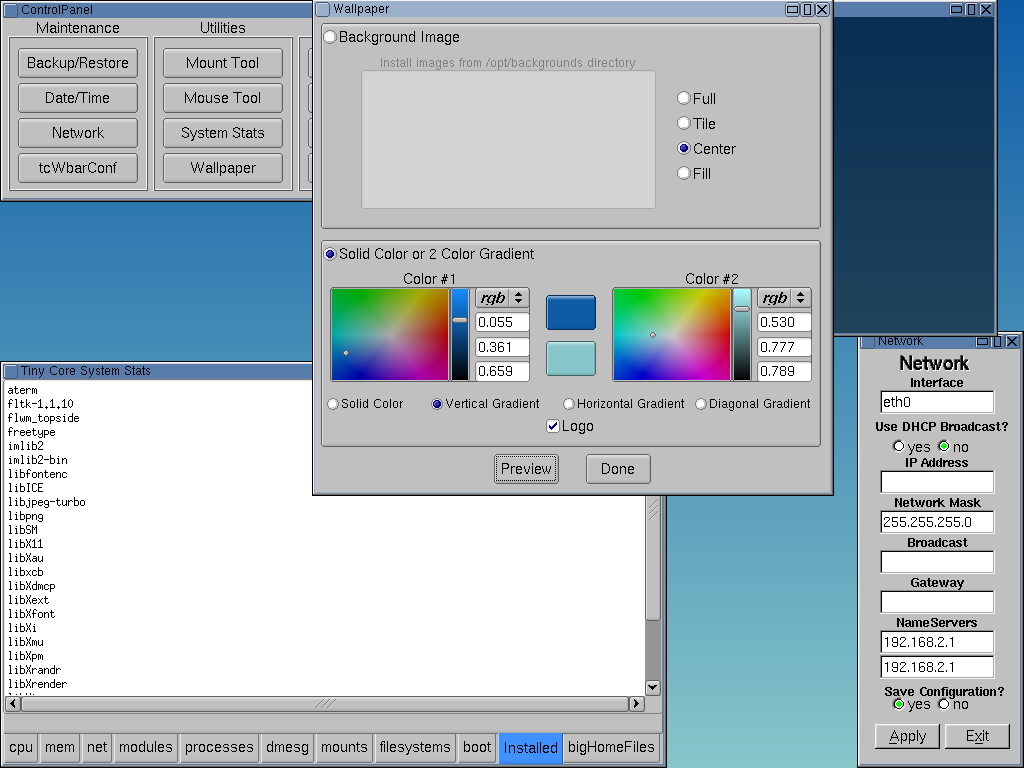Click Color #1 red value field 0.055
Image resolution: width=1024 pixels, height=768 pixels.
click(502, 322)
